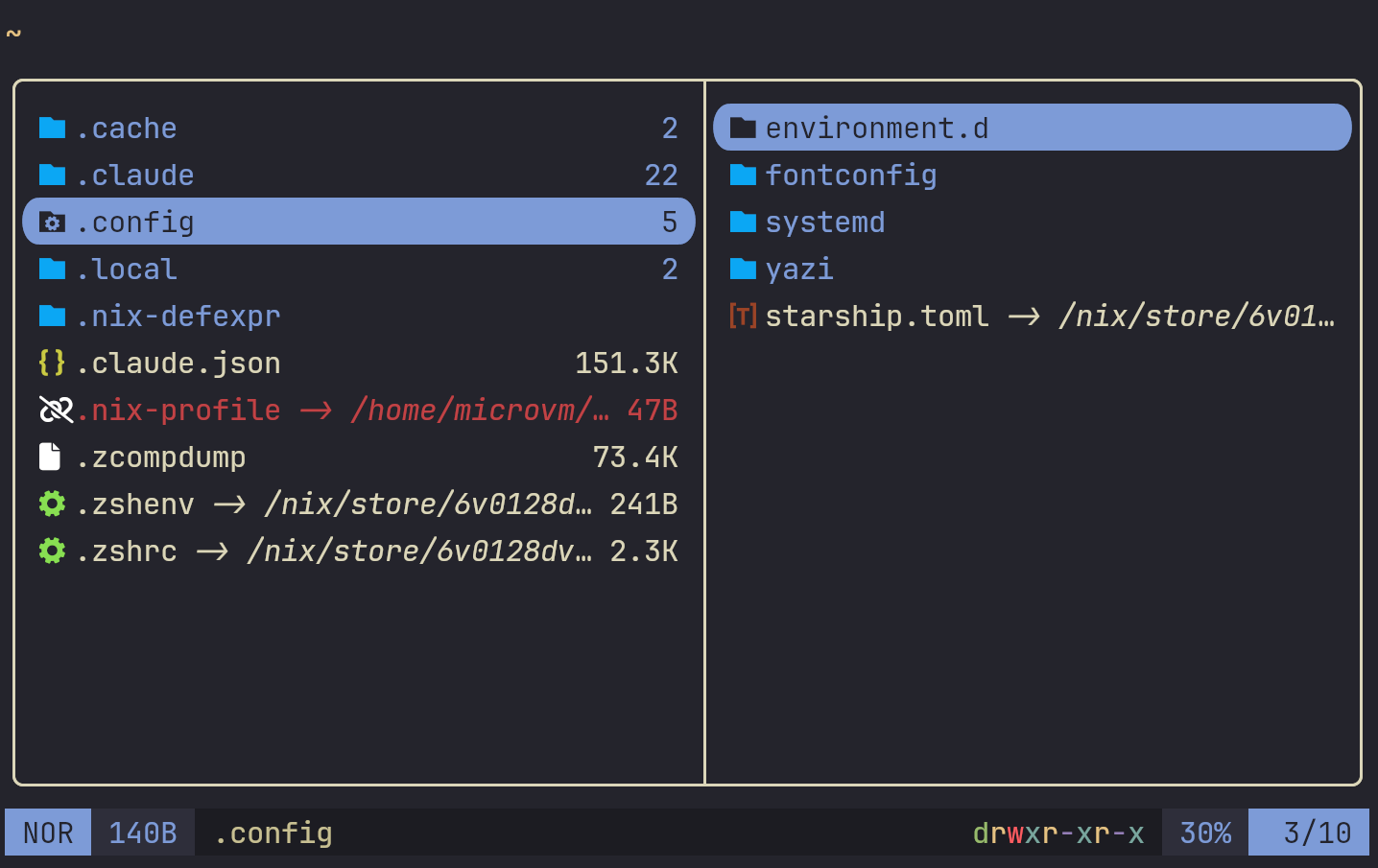Screen dimensions: 1378x868
Task: Select systemd in the preview pane
Action: coord(825,223)
